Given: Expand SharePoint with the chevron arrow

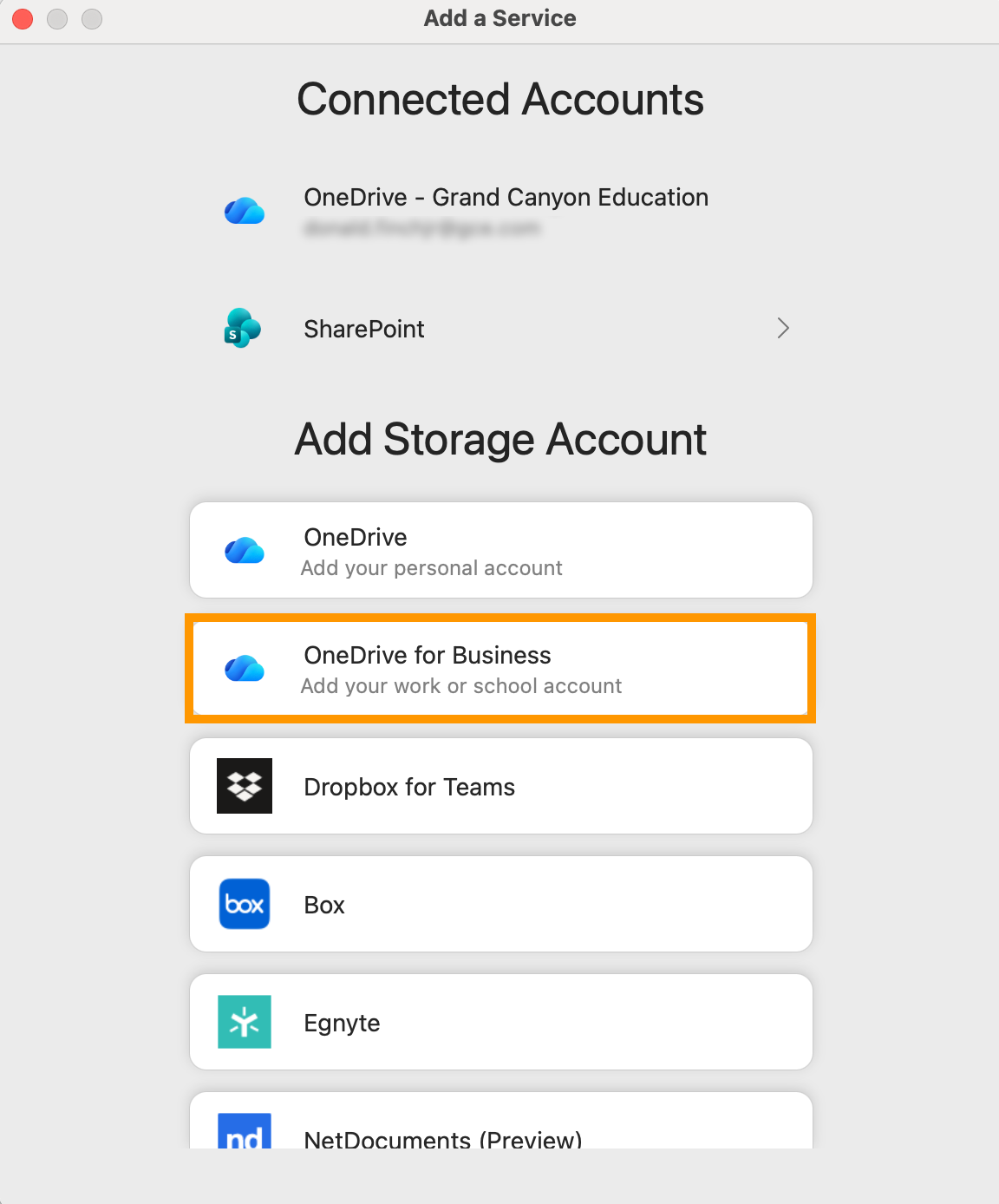Looking at the screenshot, I should click(x=783, y=328).
